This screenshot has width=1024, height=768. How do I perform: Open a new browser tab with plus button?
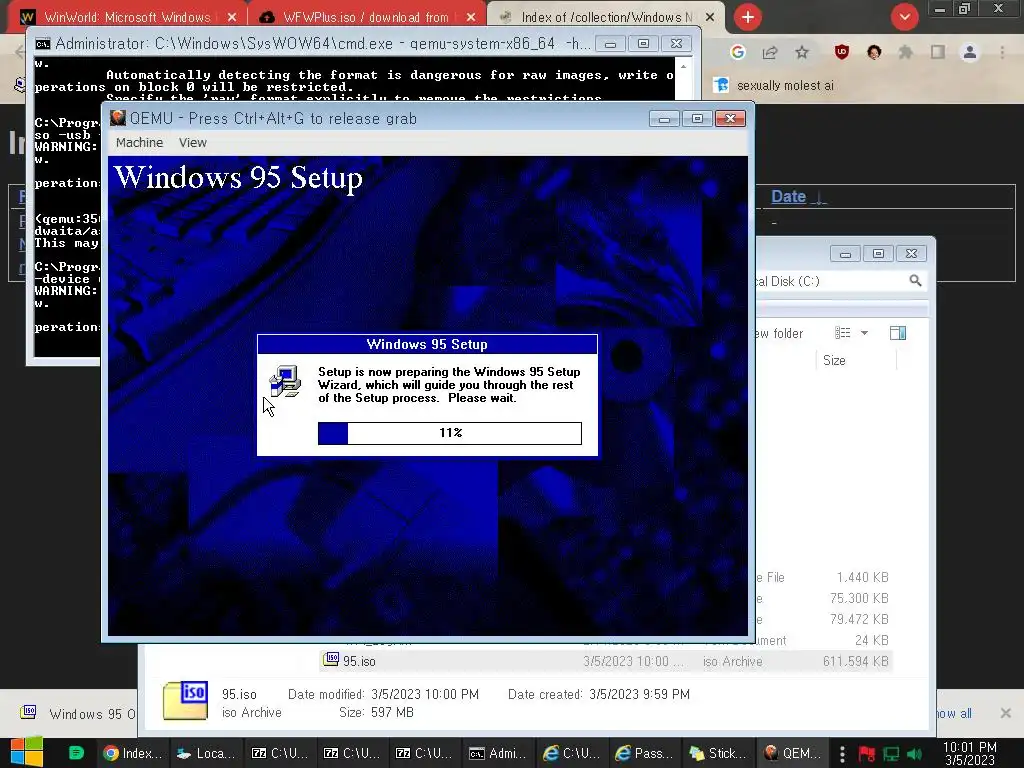748,18
